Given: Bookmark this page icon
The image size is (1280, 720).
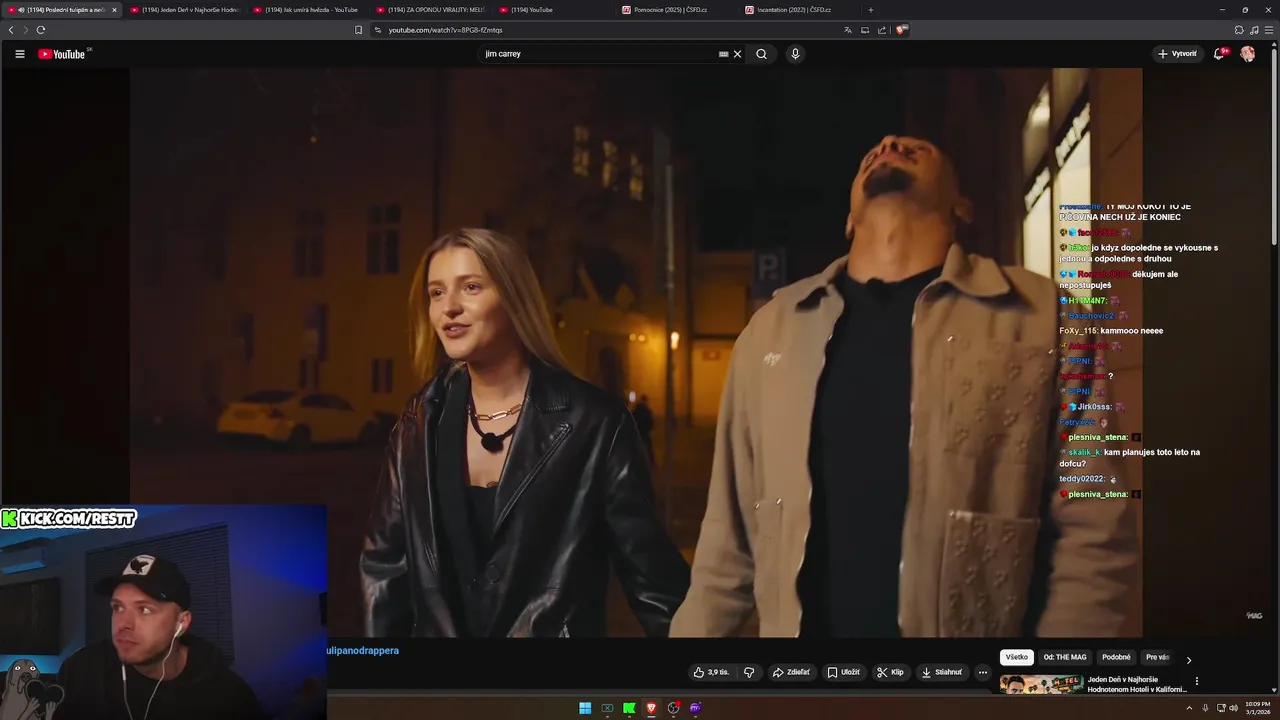Looking at the screenshot, I should (x=359, y=30).
